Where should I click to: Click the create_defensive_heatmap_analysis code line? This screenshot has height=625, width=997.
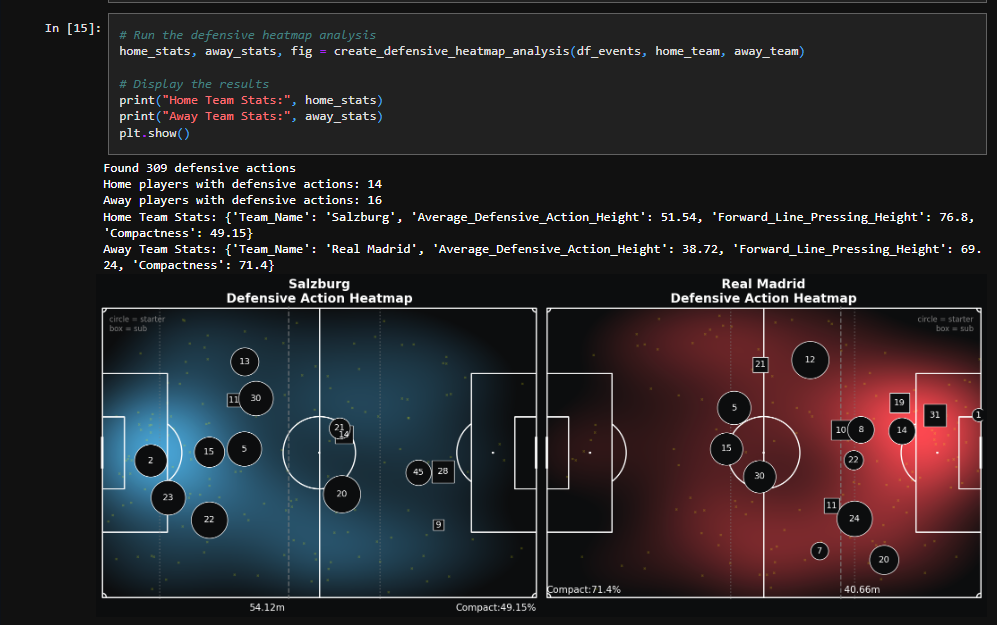coord(462,51)
